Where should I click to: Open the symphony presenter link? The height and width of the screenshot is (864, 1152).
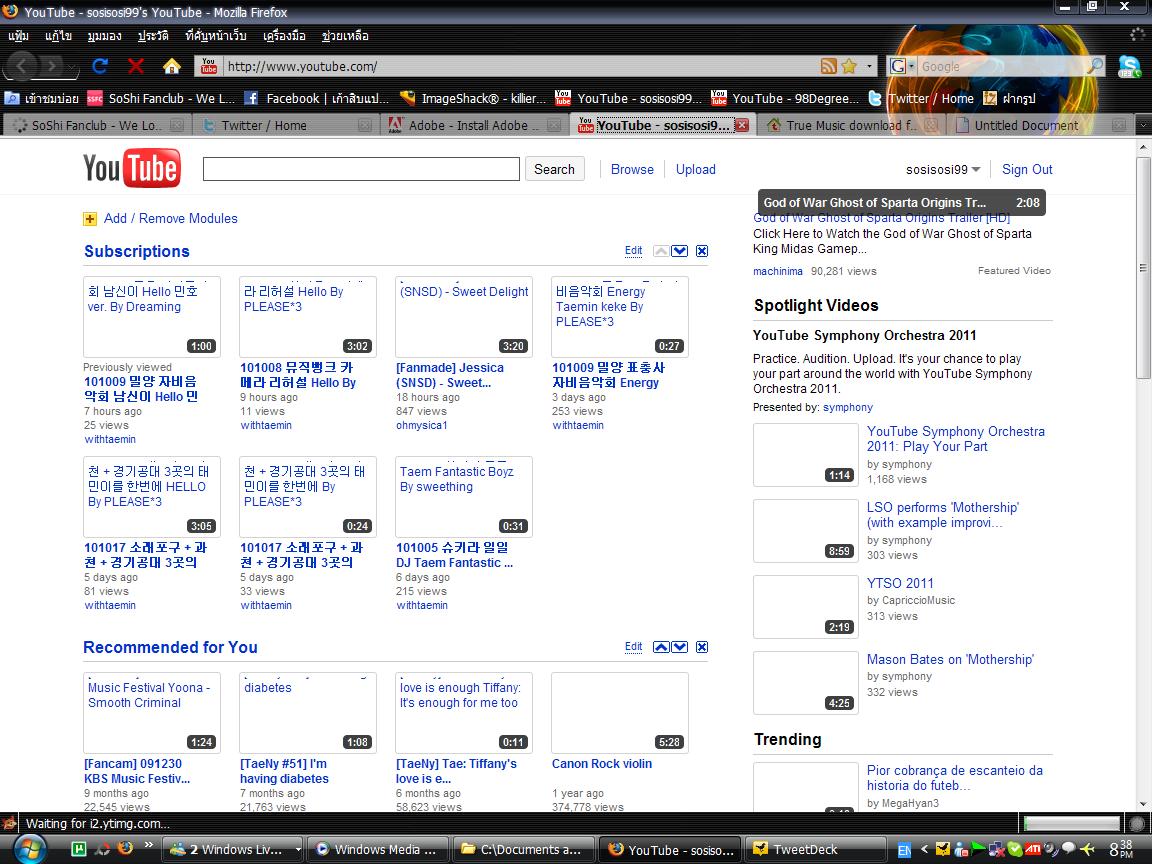point(848,408)
